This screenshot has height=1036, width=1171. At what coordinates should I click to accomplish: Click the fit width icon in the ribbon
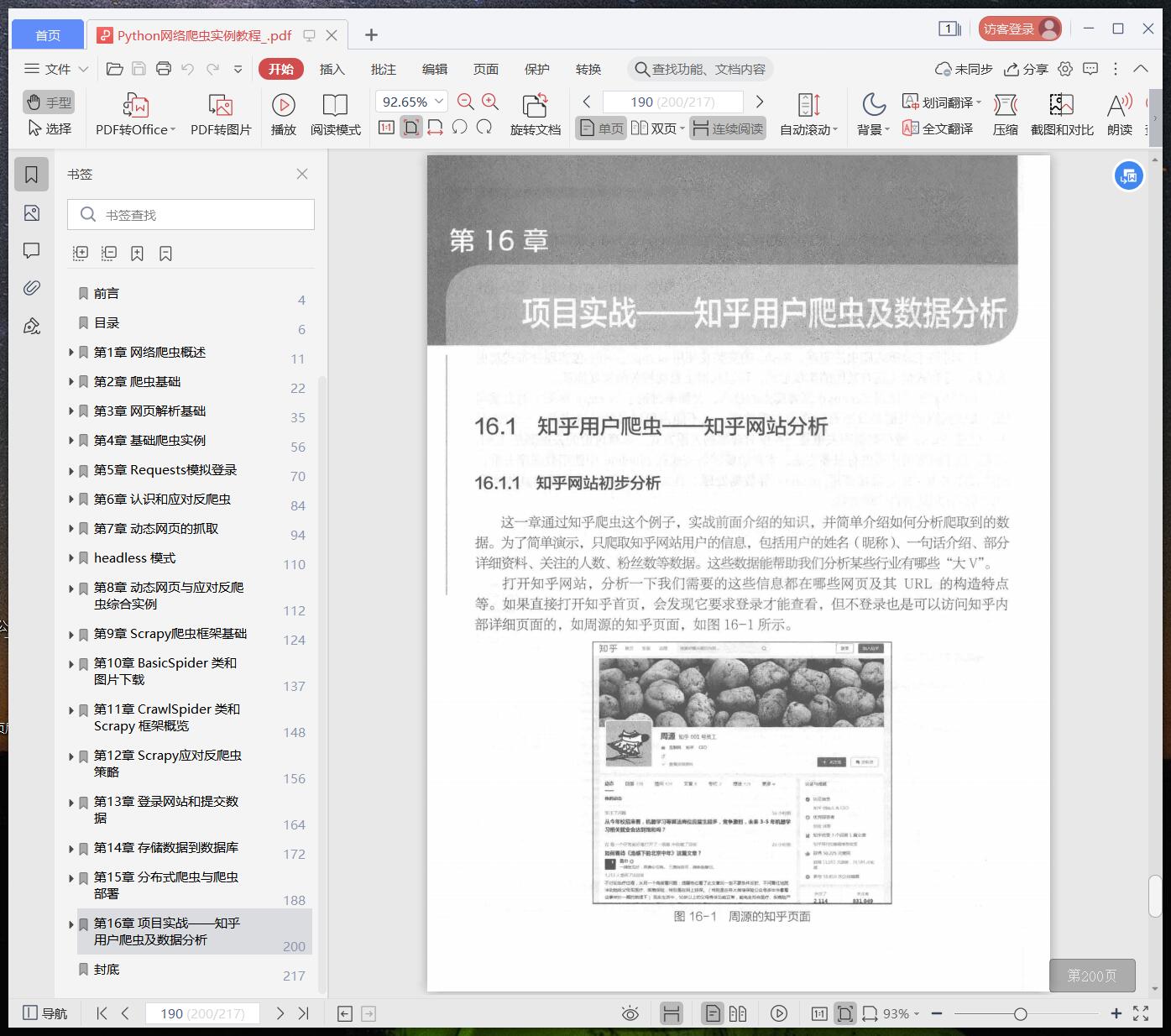click(x=436, y=128)
